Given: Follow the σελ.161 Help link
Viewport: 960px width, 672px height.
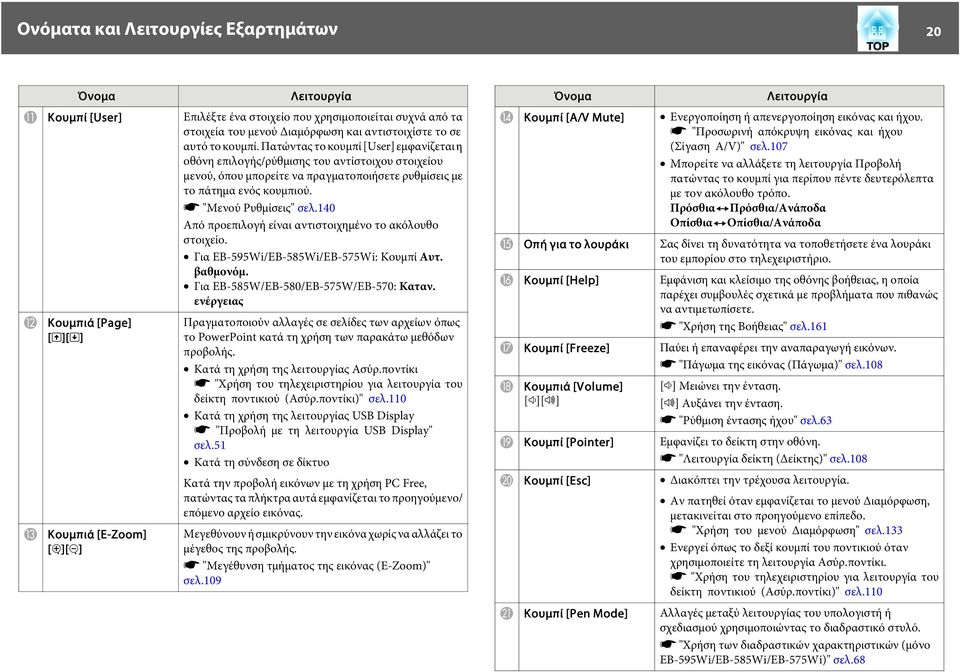Looking at the screenshot, I should tap(808, 327).
